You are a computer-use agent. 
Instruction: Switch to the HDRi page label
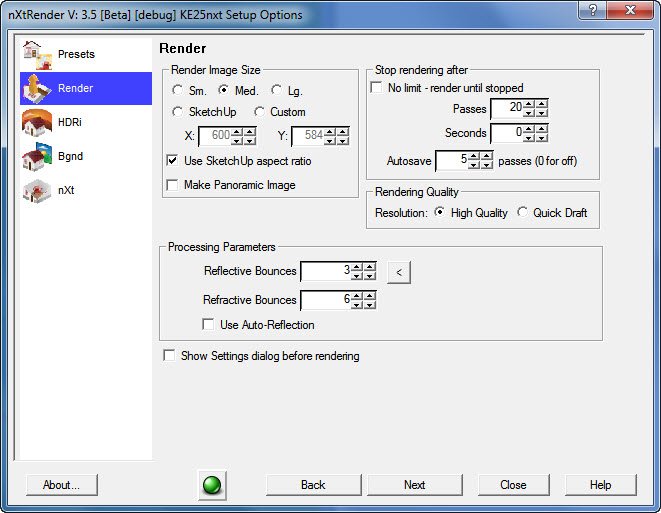(70, 122)
